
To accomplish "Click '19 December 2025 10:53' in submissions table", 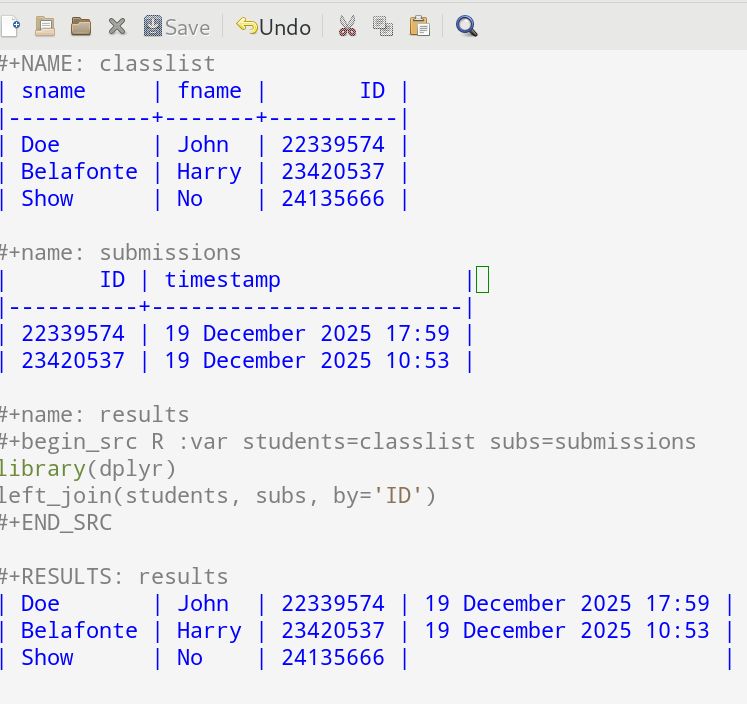I will (307, 361).
